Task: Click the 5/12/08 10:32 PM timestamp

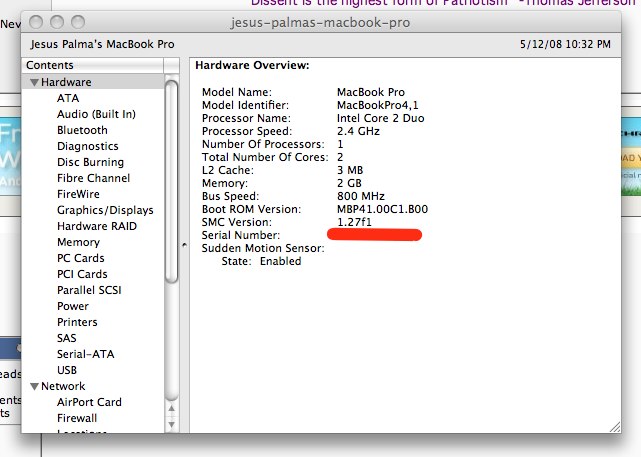Action: coord(565,44)
